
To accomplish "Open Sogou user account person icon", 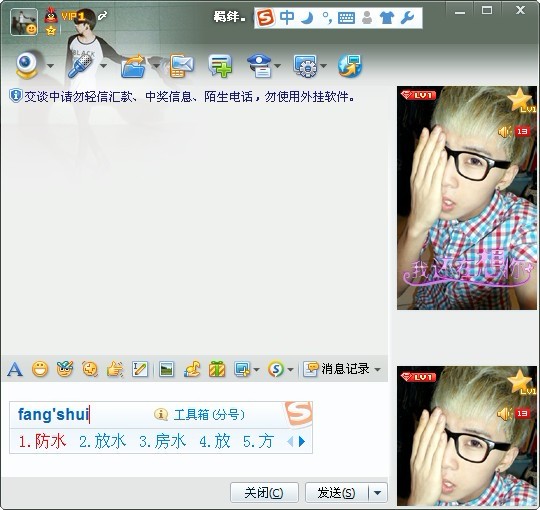I will pyautogui.click(x=367, y=18).
